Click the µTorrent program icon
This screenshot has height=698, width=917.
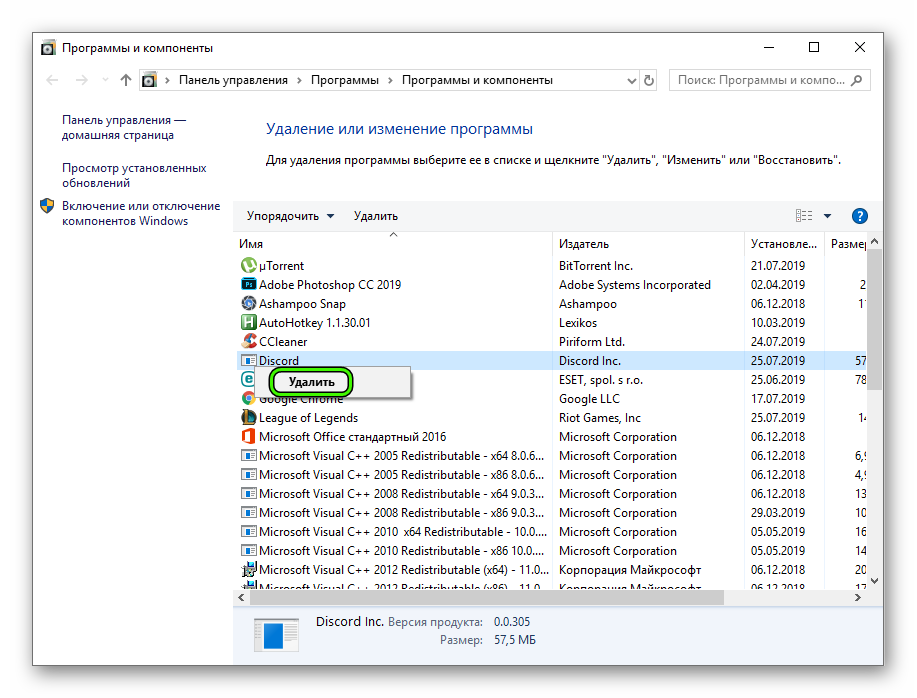click(x=249, y=265)
